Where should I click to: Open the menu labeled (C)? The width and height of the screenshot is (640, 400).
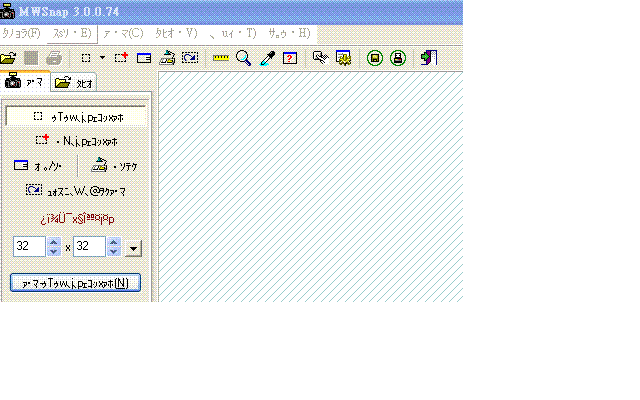tap(123, 33)
